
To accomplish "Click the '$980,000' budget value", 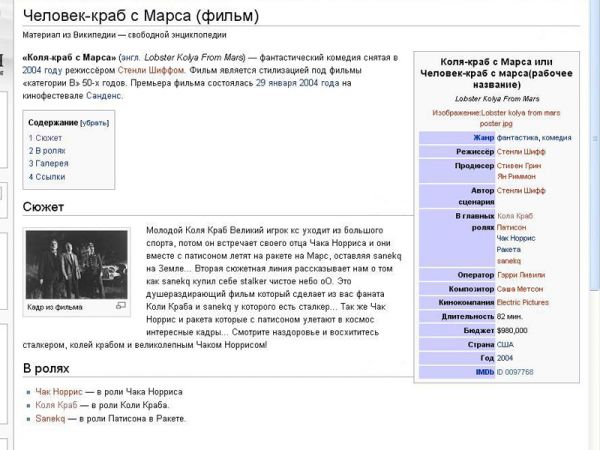I will [x=512, y=331].
